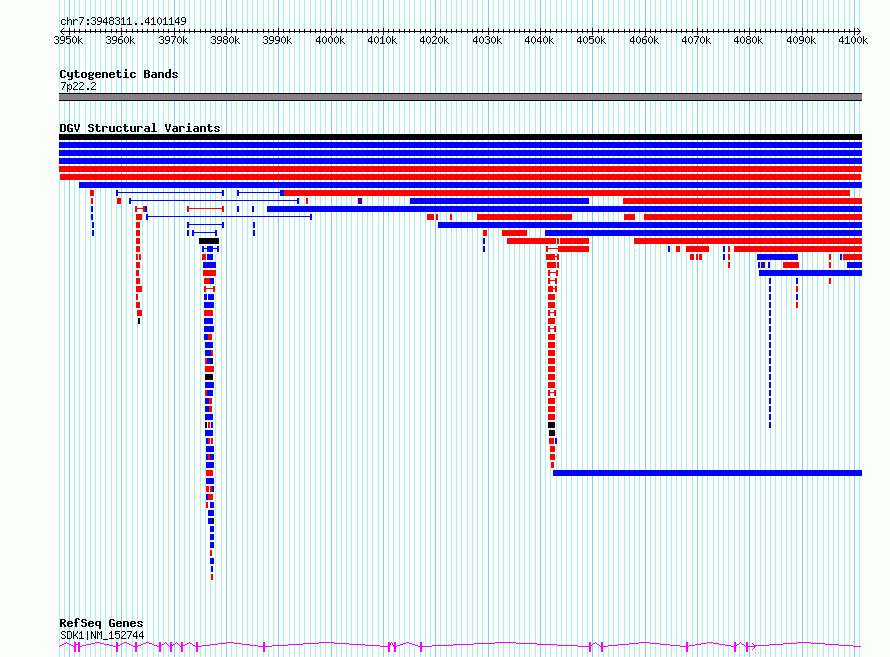The height and width of the screenshot is (657, 890).
Task: Click the 4100k ruler label
Action: tap(853, 40)
